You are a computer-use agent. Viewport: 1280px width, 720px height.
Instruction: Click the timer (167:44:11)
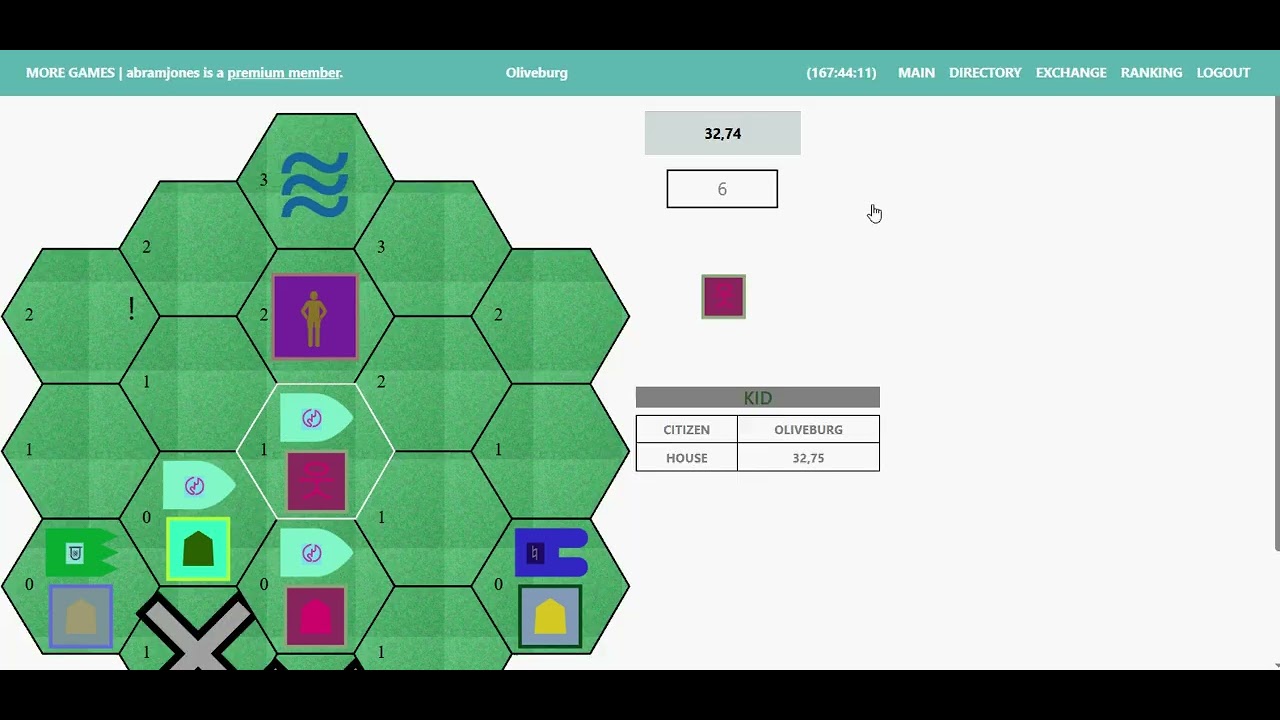(841, 73)
